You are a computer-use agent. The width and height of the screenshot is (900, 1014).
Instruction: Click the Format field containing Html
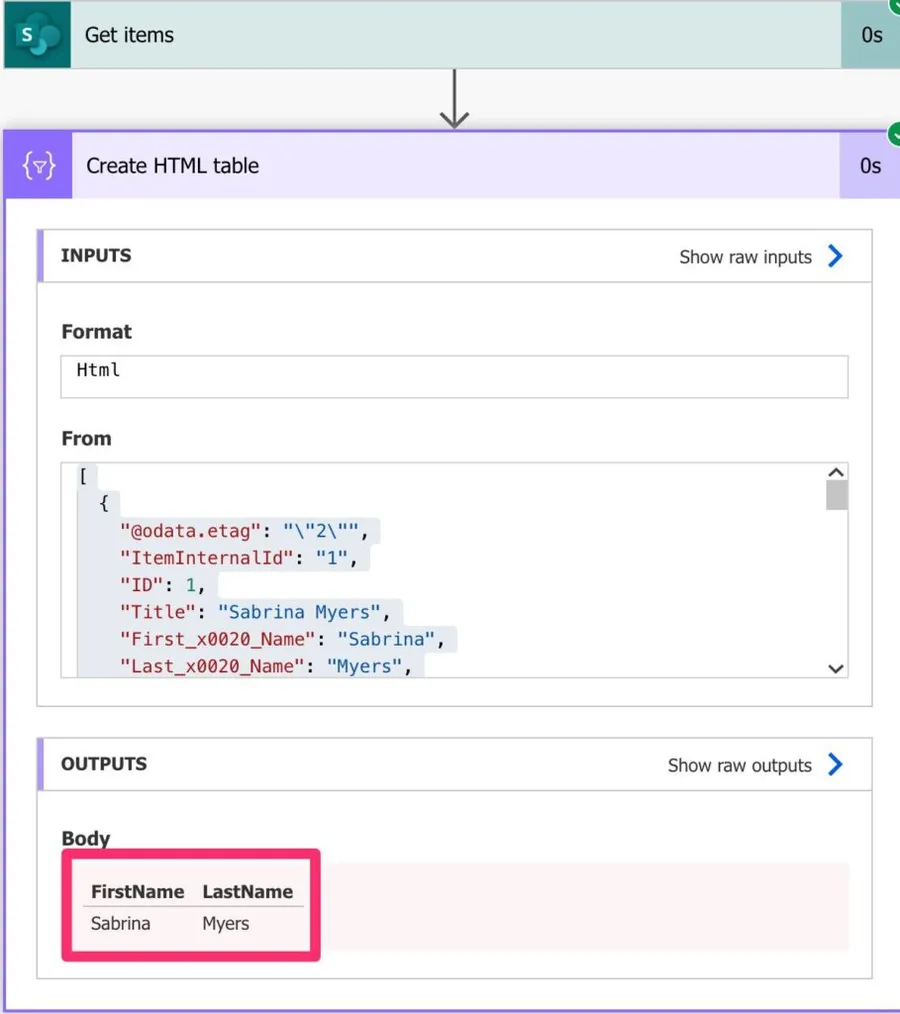[x=454, y=376]
